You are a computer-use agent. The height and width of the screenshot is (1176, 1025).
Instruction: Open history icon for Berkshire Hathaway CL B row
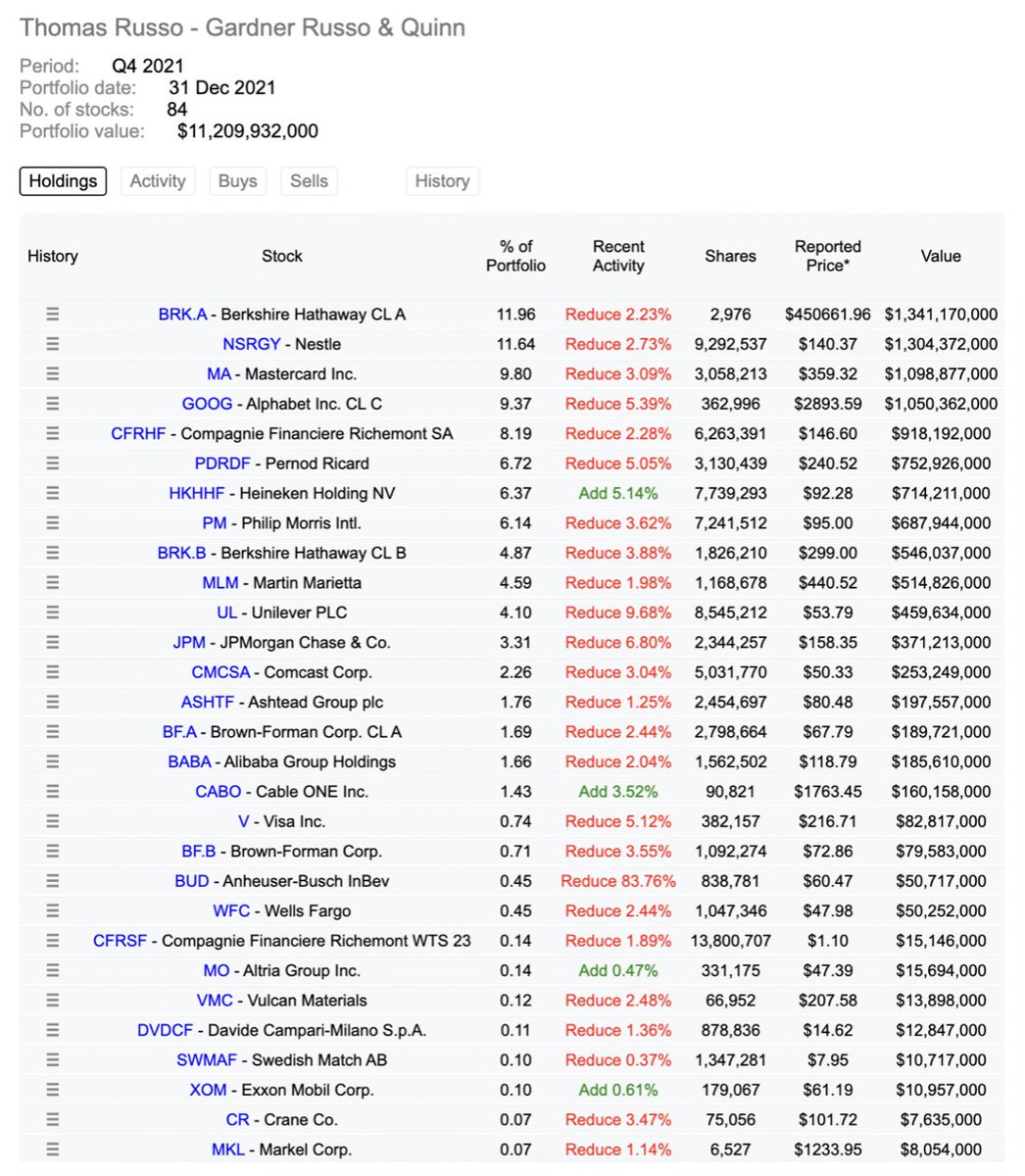pyautogui.click(x=53, y=553)
